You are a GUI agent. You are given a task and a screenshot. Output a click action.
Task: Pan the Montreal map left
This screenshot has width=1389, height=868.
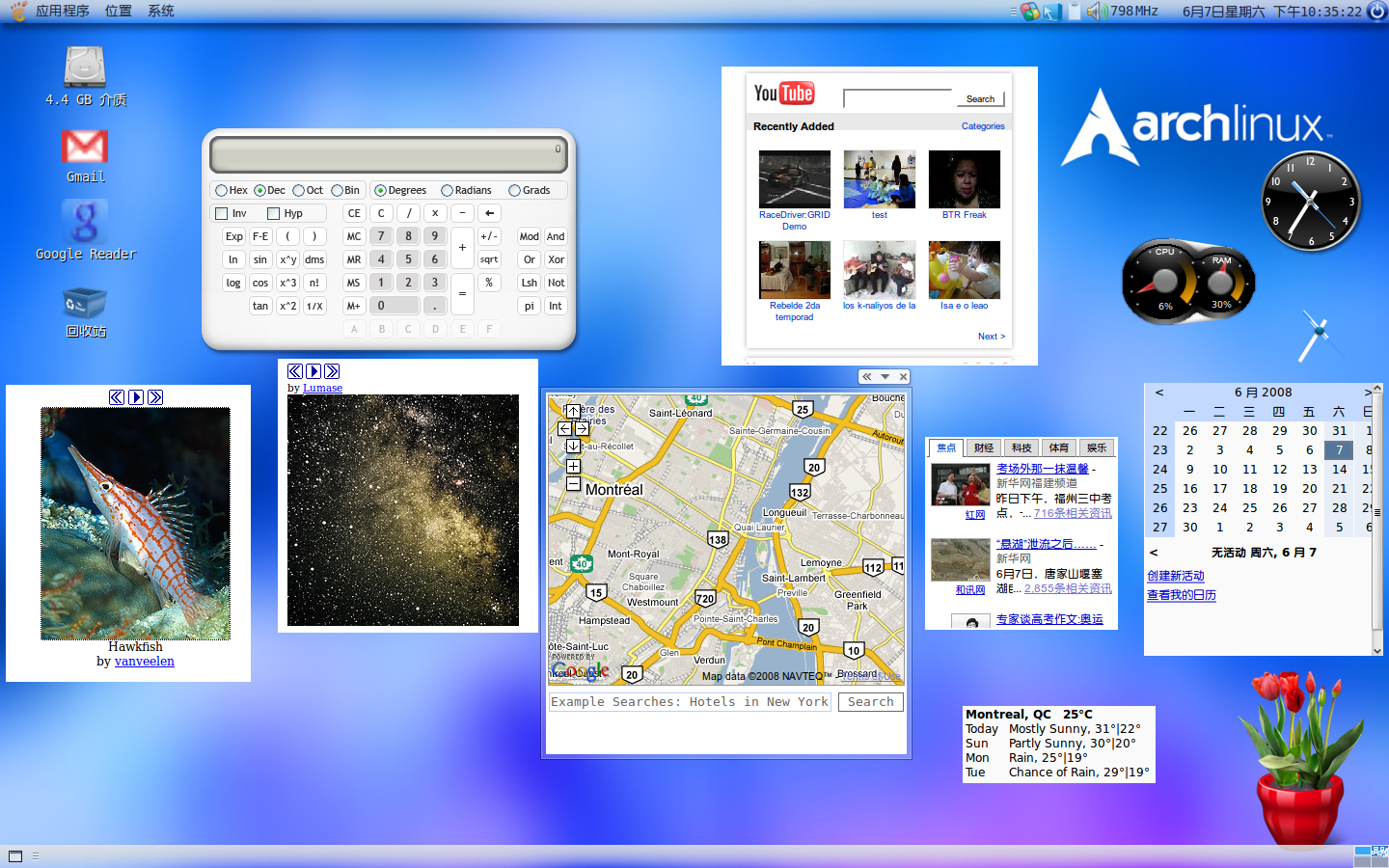coord(564,428)
